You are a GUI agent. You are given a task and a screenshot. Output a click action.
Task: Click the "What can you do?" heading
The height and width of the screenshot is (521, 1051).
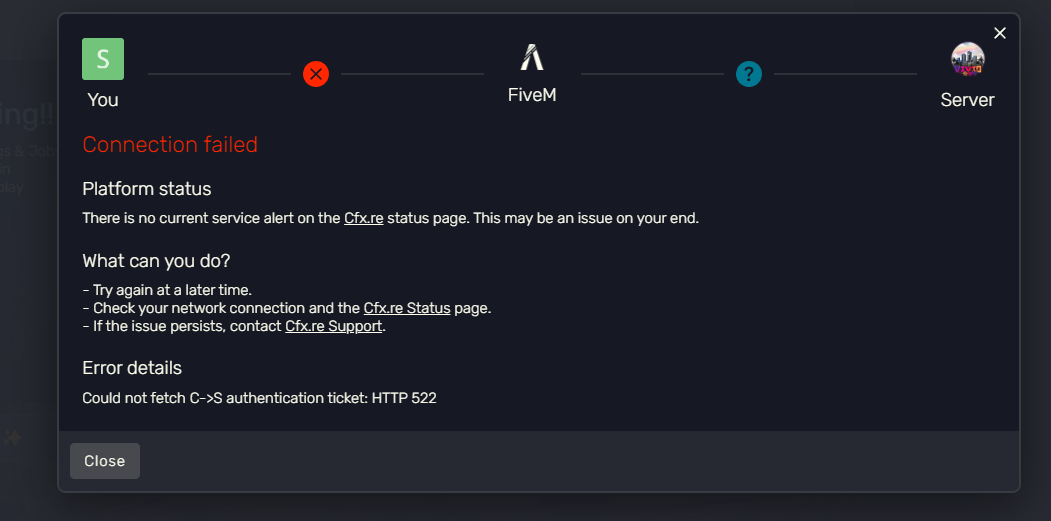[156, 261]
